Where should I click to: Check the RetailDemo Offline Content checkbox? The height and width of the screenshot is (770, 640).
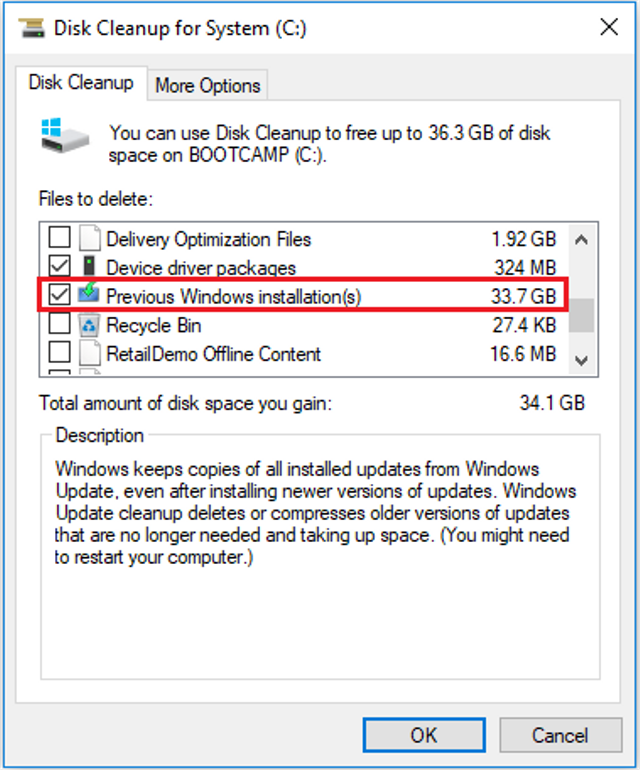click(x=60, y=353)
